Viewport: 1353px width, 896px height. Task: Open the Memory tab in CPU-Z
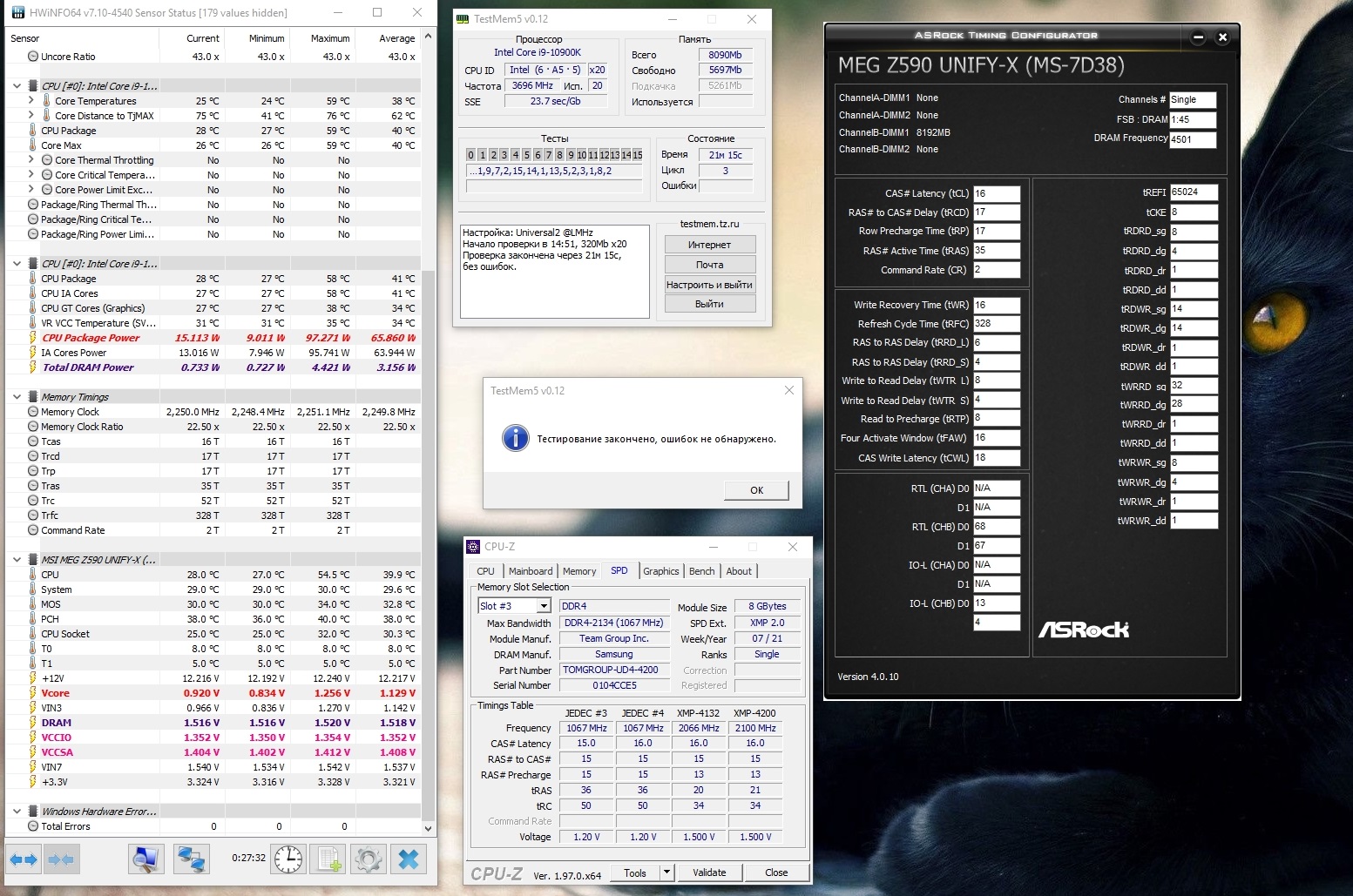pos(579,571)
